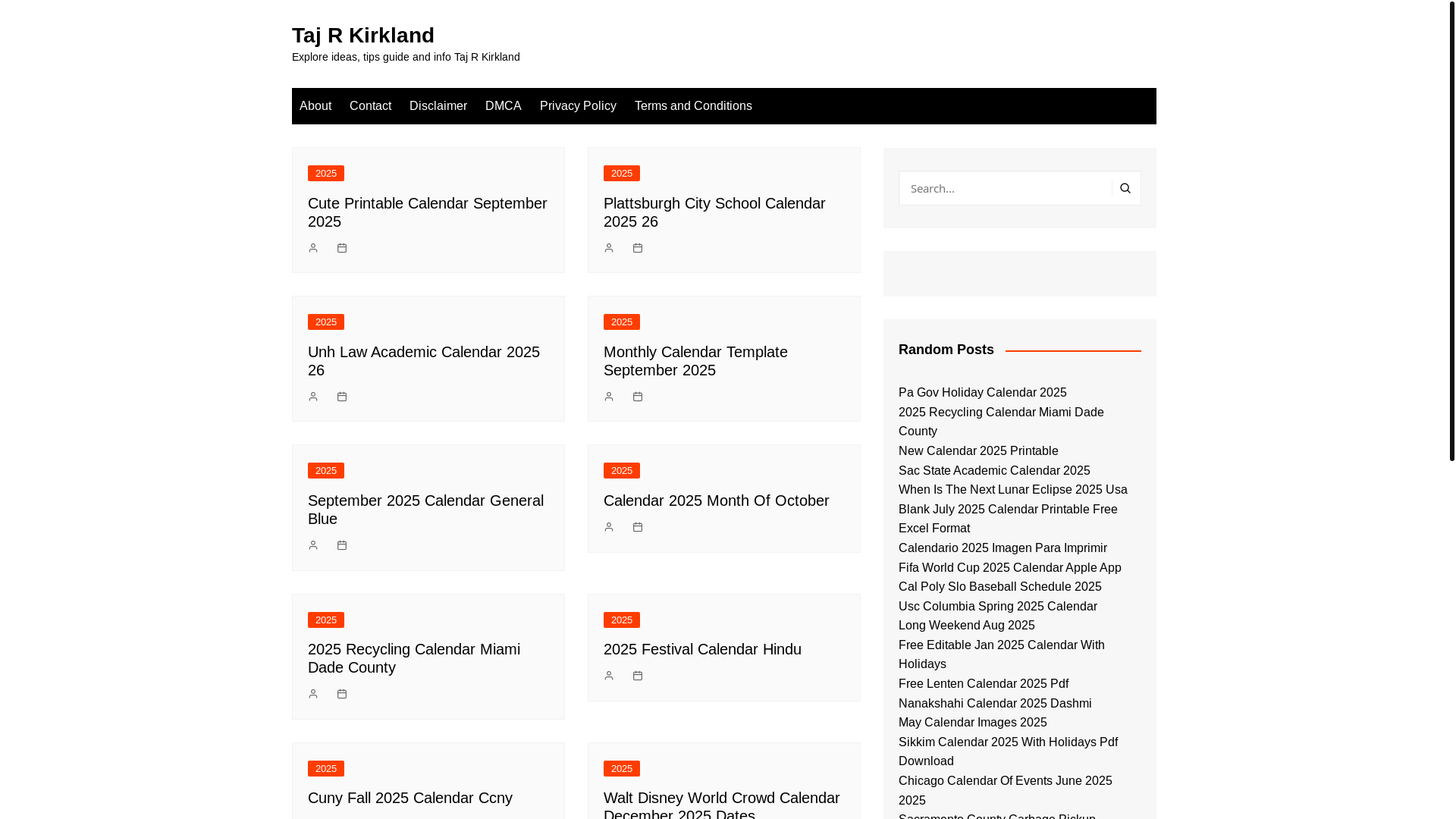Click date icon under Cute Printable Calendar September 2025
Viewport: 1456px width, 819px height.
tap(342, 248)
